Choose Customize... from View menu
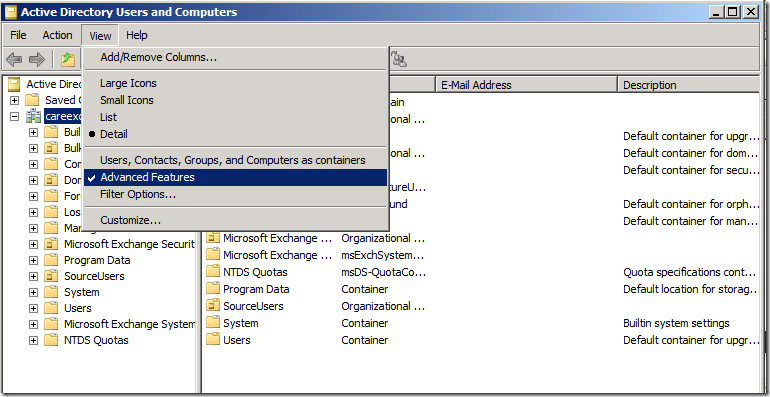The height and width of the screenshot is (397, 770). pos(235,220)
